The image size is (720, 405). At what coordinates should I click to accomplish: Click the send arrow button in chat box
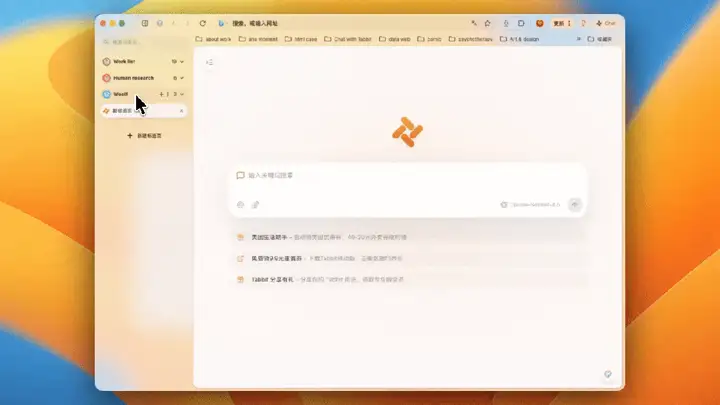[x=574, y=205]
